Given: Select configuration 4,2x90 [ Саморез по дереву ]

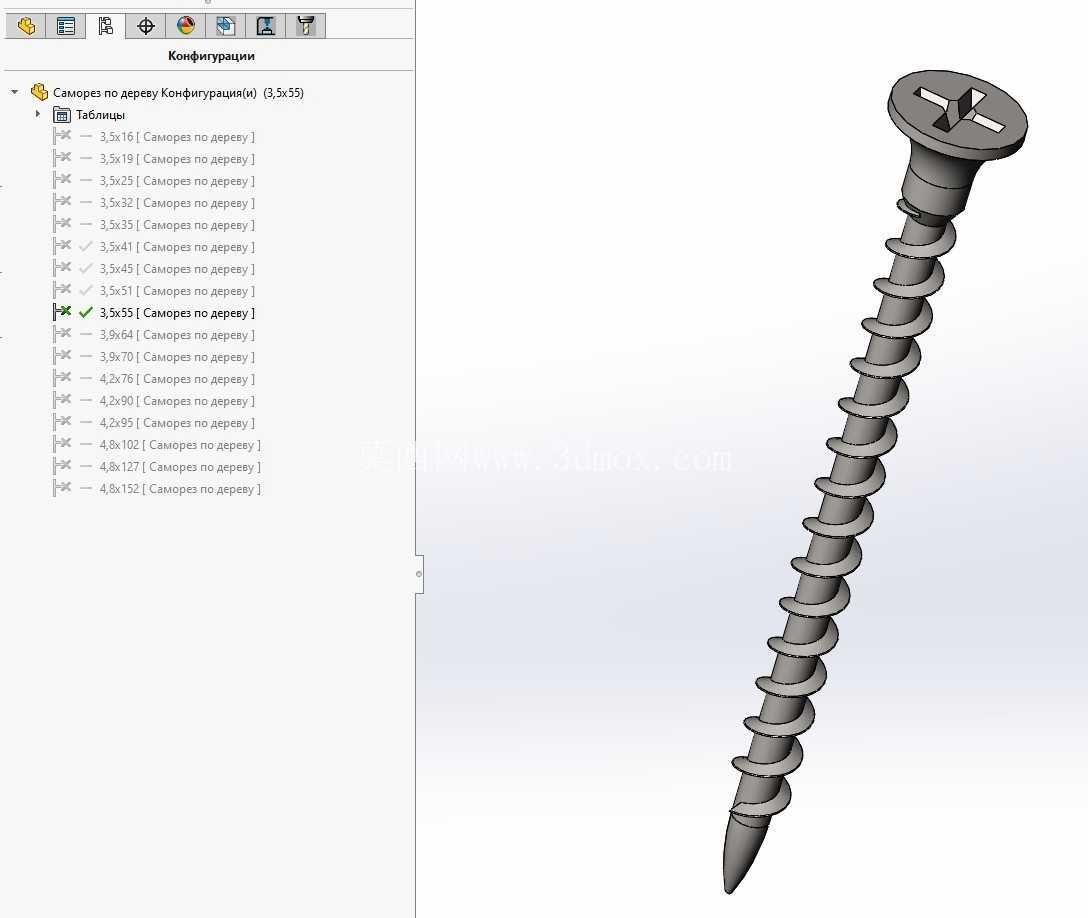Looking at the screenshot, I should [x=177, y=400].
